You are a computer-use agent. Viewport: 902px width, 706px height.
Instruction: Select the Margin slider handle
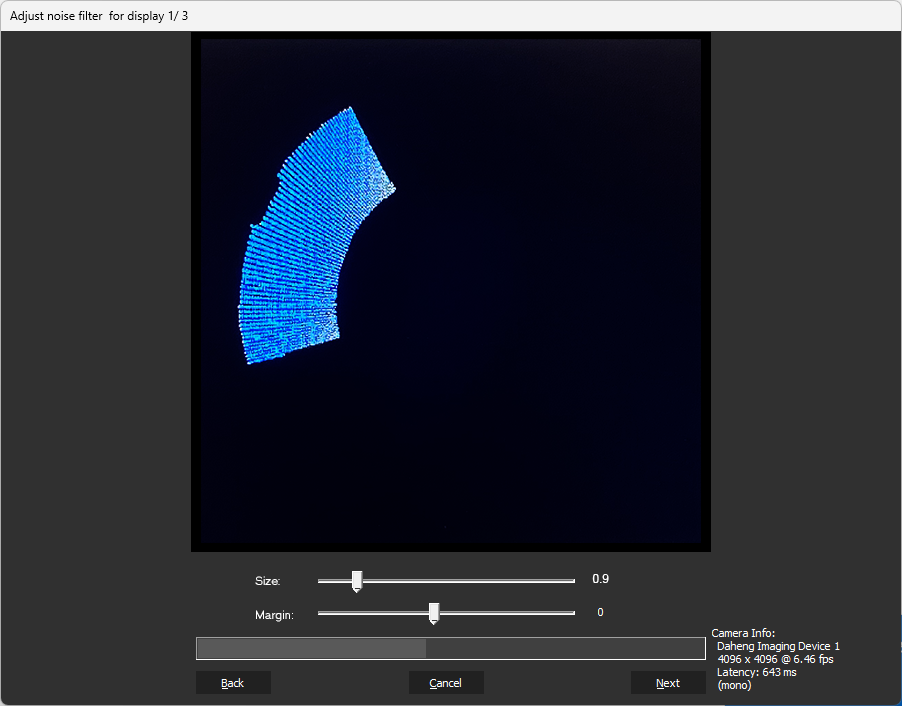coord(433,613)
